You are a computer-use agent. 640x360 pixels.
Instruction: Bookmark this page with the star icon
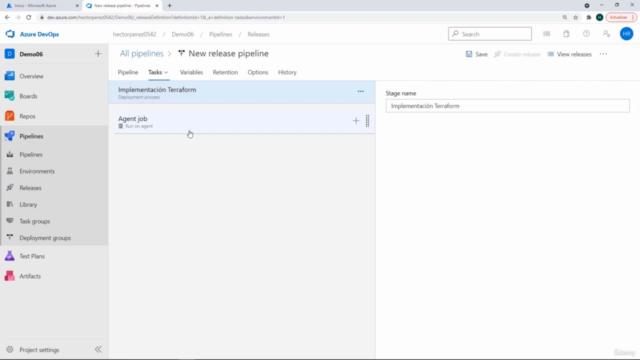point(576,17)
